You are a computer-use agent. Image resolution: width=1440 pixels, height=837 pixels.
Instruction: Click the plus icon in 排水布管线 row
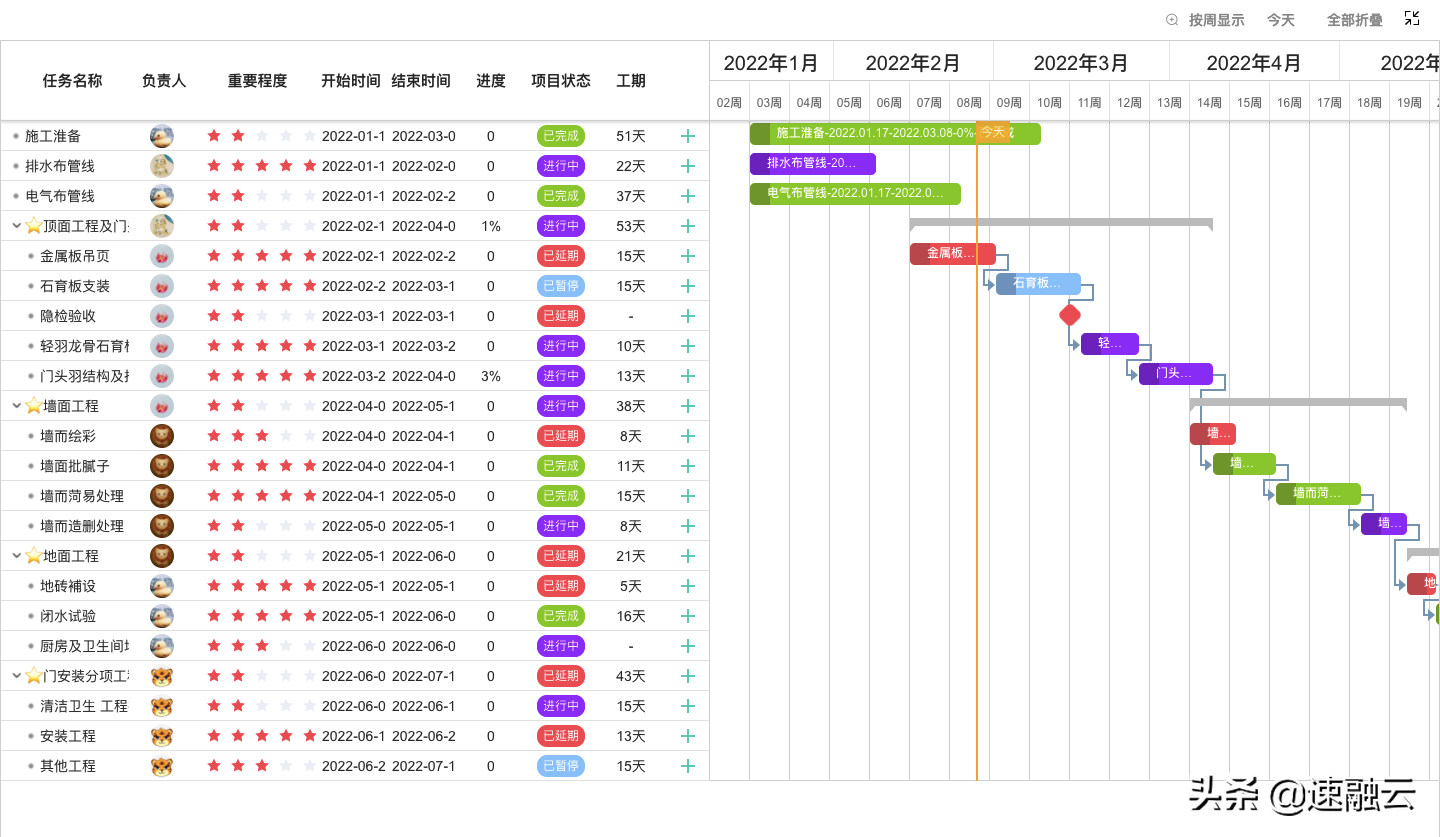(x=688, y=166)
